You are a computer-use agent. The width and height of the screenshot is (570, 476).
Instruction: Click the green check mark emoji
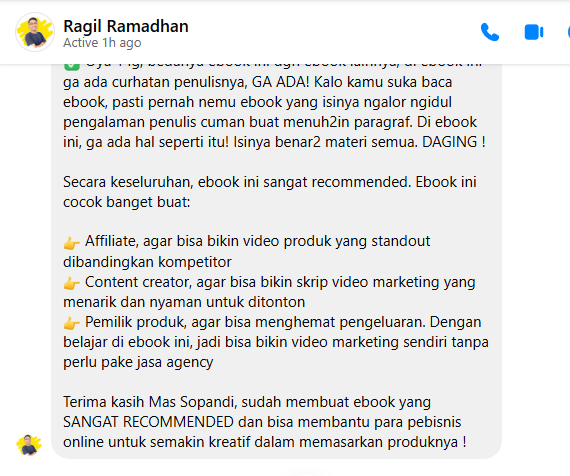tap(72, 67)
